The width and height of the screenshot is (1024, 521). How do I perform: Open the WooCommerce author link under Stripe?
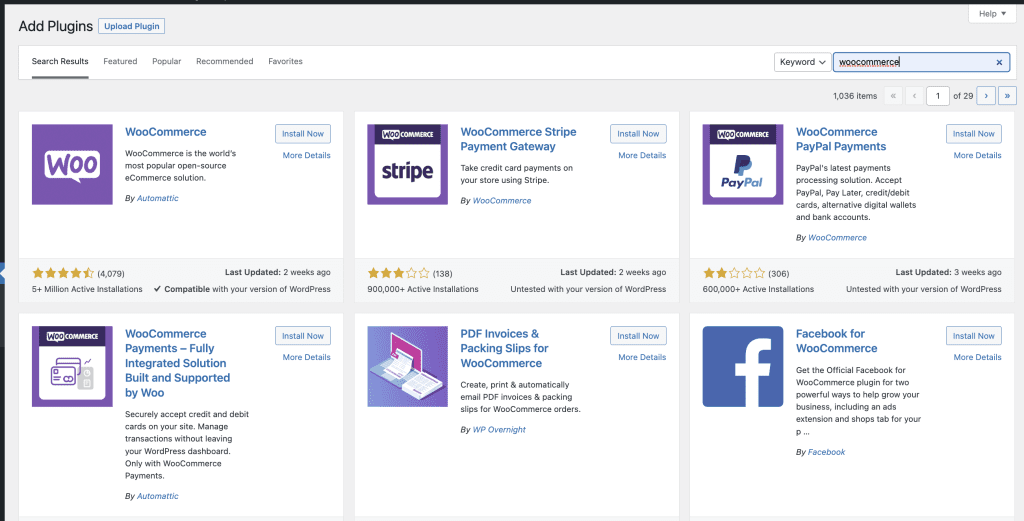[502, 200]
